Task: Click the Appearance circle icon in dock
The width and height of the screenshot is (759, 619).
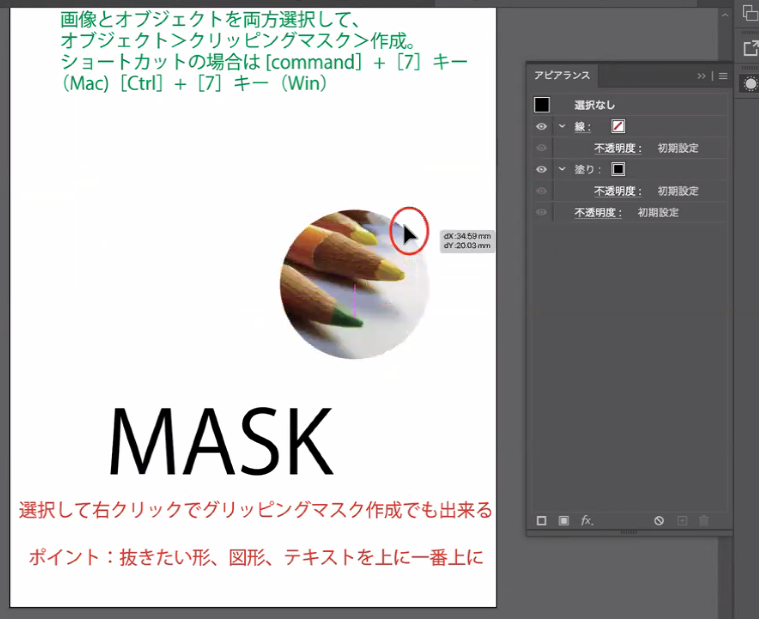Action: coord(749,84)
